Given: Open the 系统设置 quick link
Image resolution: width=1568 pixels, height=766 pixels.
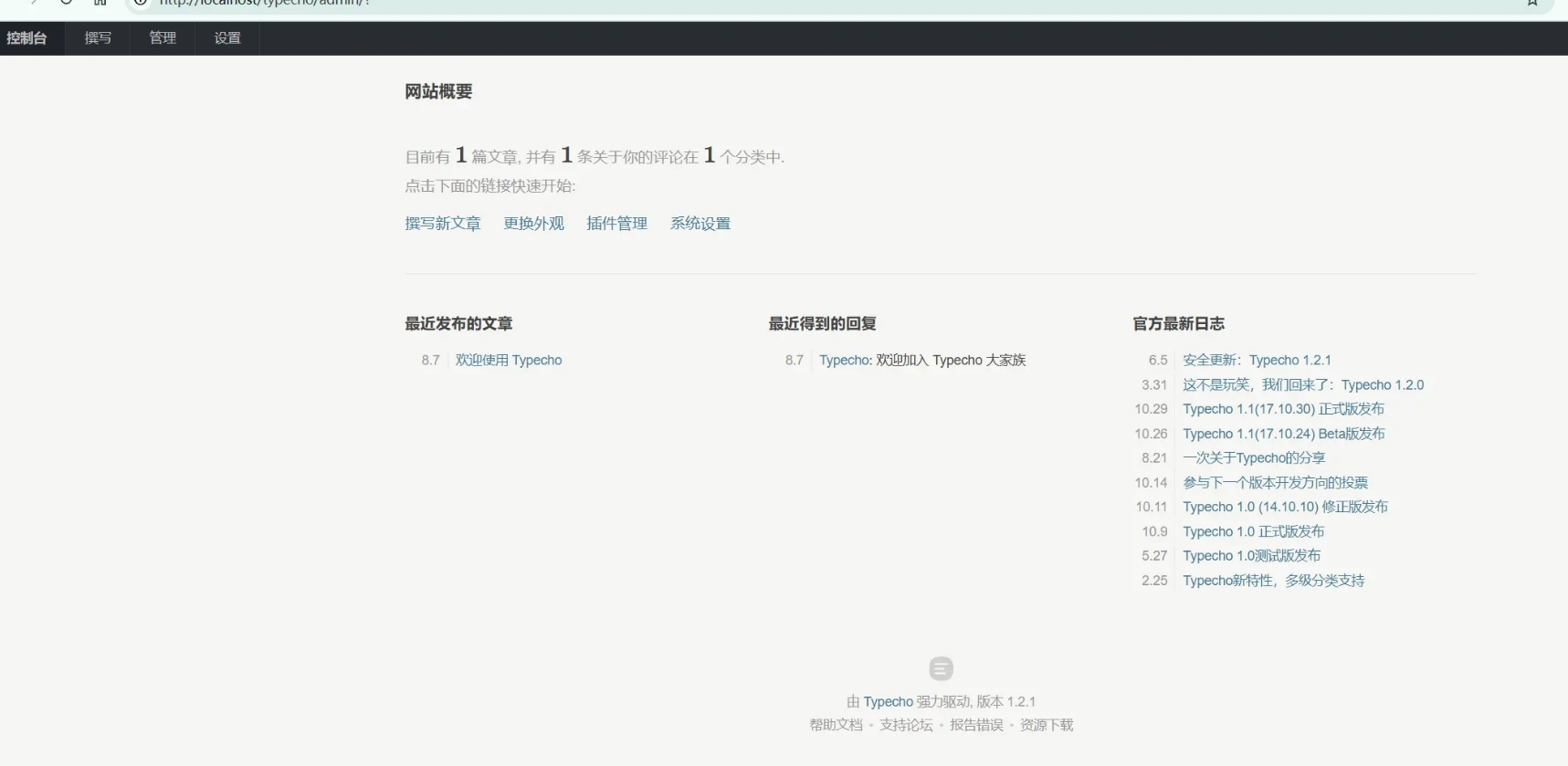Looking at the screenshot, I should point(700,224).
